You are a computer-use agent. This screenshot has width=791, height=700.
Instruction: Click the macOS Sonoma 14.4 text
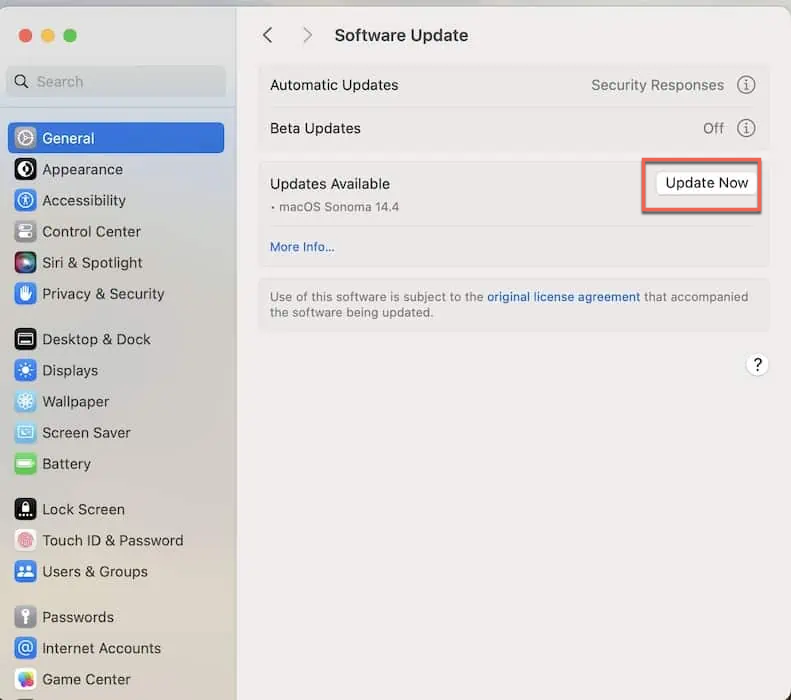click(x=339, y=207)
